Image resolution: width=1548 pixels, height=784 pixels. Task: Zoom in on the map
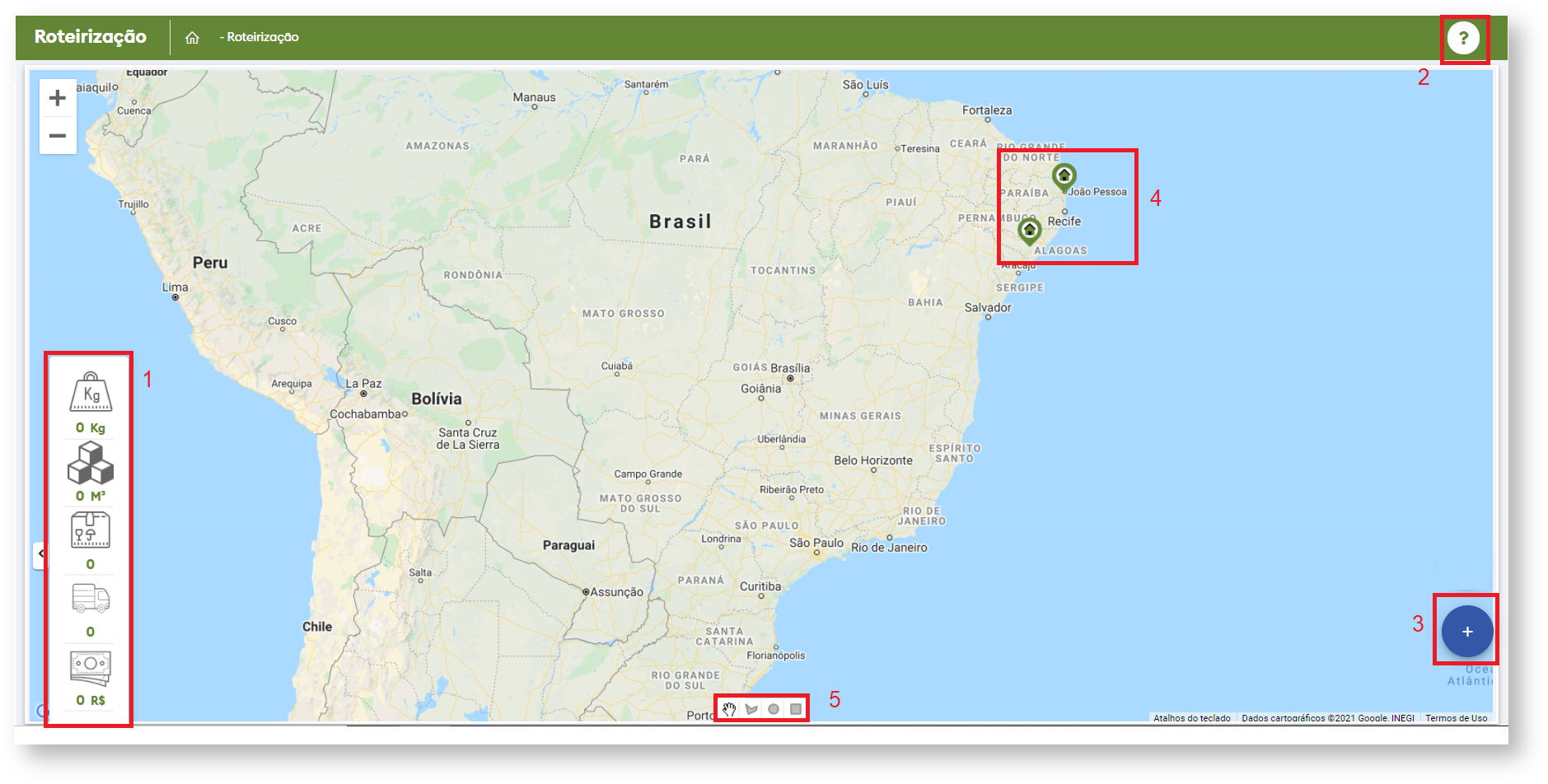click(x=58, y=98)
